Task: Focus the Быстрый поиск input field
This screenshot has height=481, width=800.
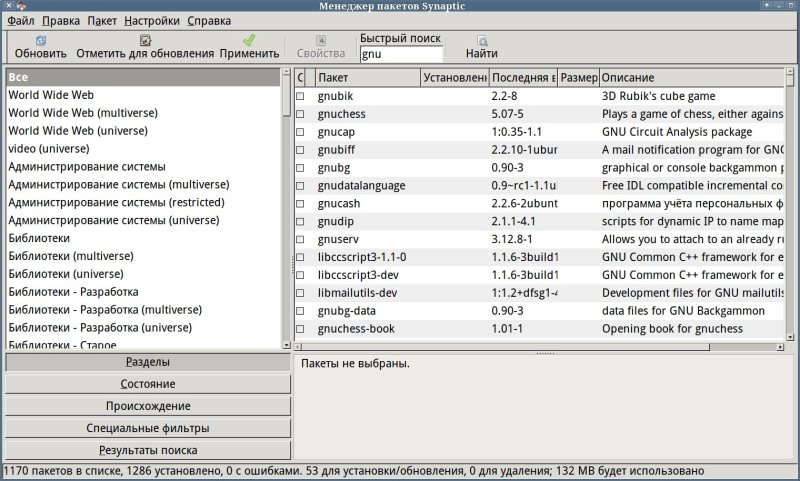Action: click(401, 54)
